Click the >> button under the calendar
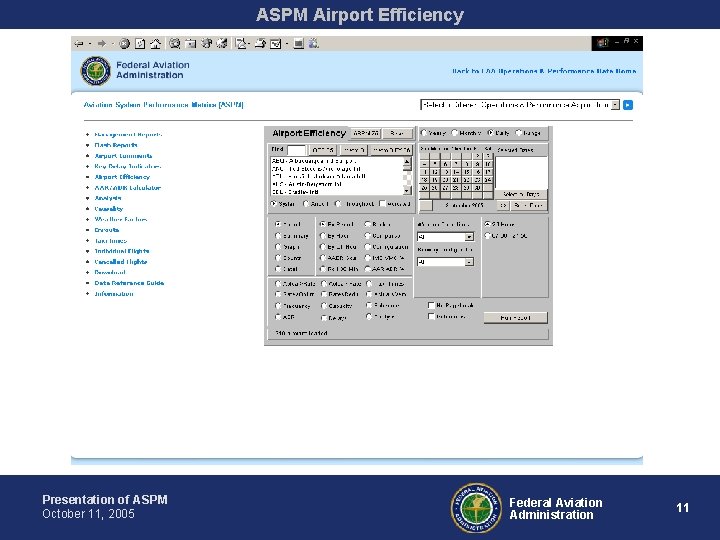 click(x=503, y=205)
